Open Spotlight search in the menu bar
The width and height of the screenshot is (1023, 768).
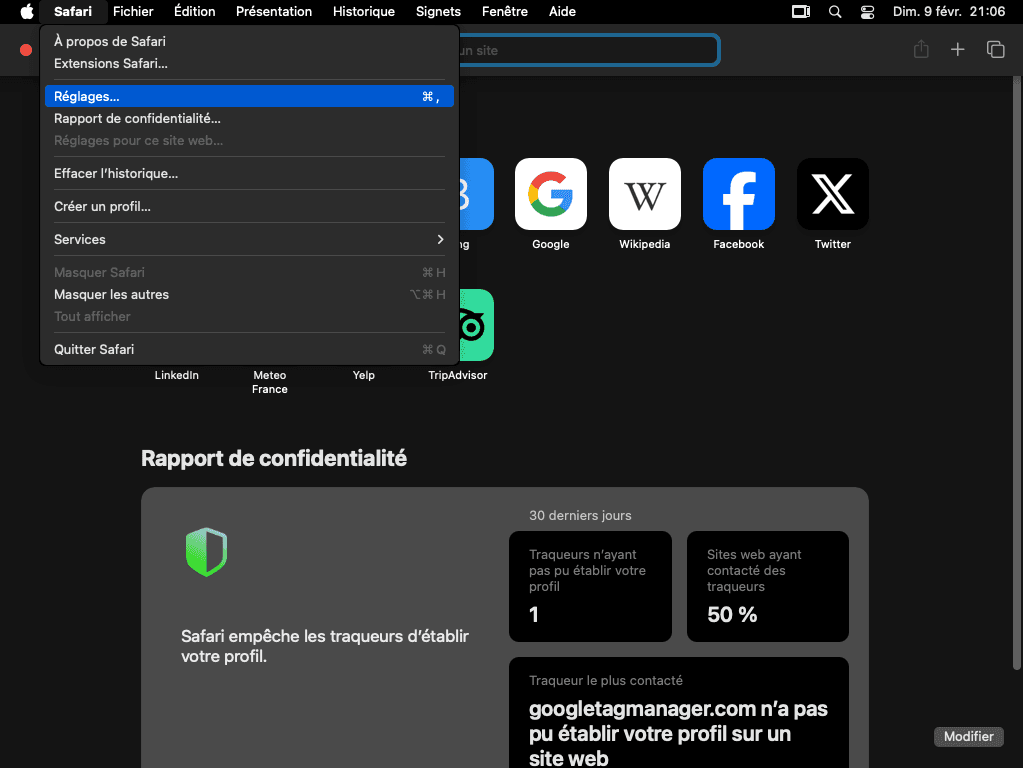click(834, 12)
